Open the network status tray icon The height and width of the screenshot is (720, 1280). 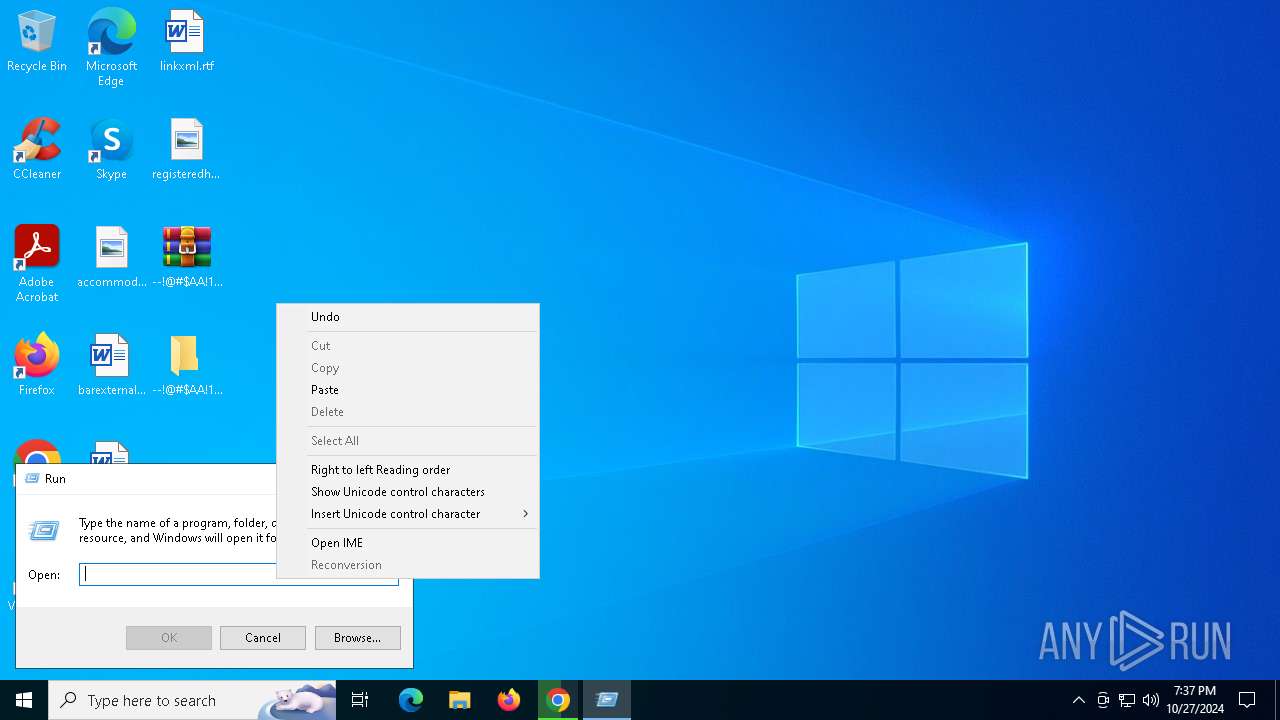(1127, 700)
